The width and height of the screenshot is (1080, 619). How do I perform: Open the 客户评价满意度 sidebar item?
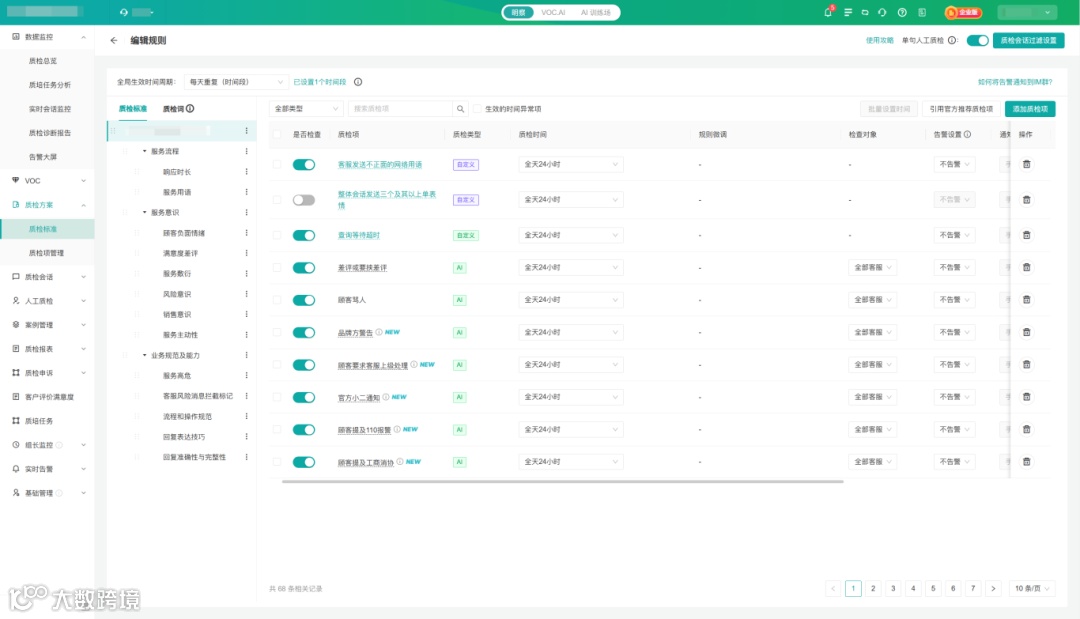47,397
